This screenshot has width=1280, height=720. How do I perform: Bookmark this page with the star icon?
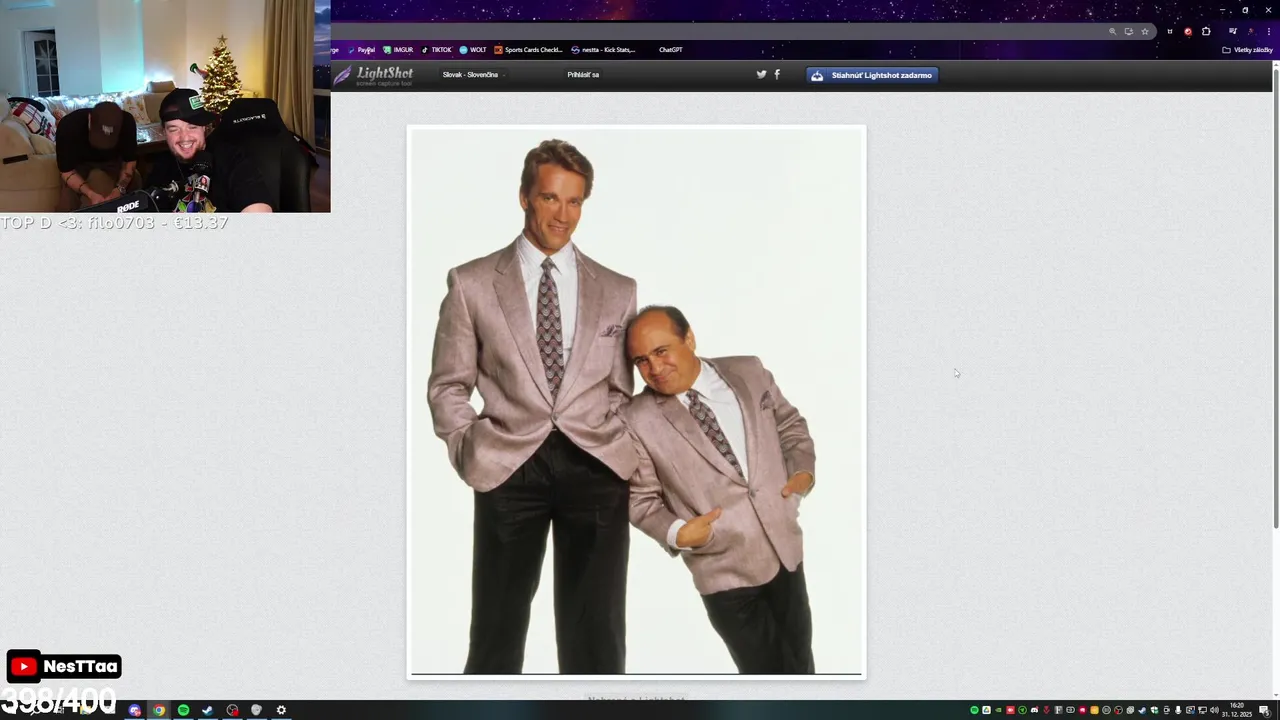(1145, 31)
